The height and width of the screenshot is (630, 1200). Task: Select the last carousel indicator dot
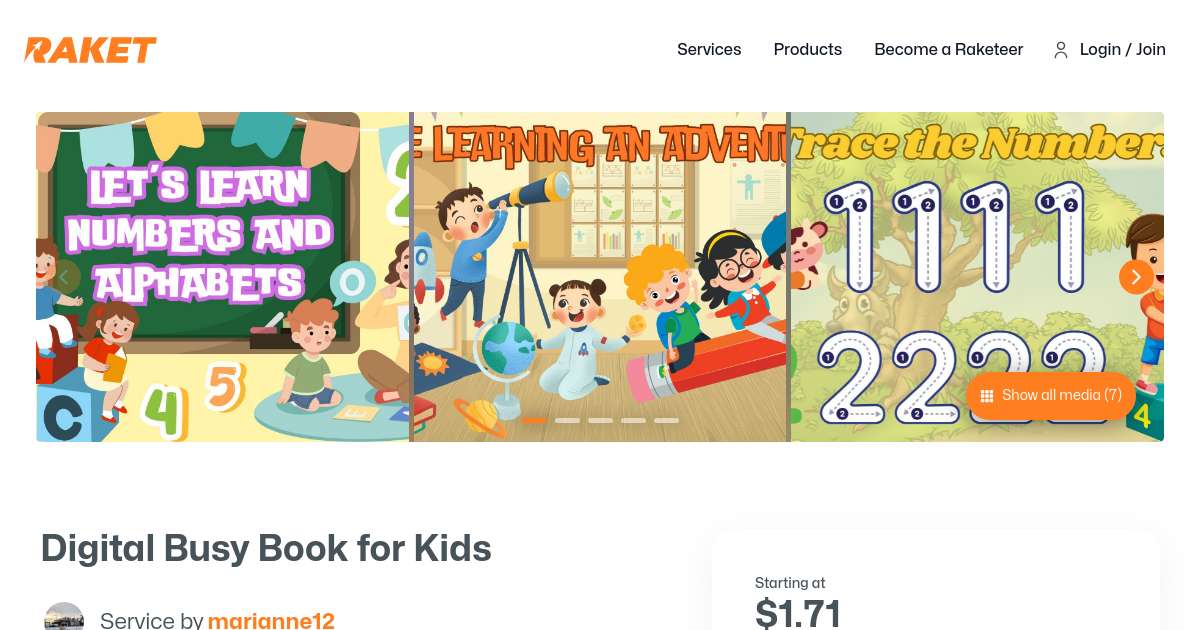(x=665, y=421)
